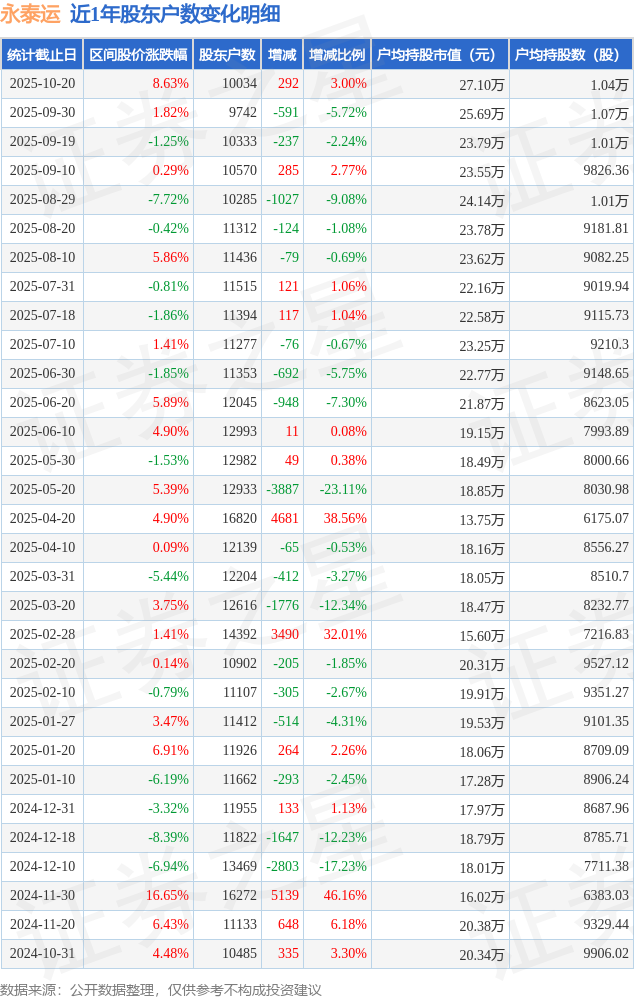
Task: Click the 近1年股东户数变化明细 title text
Action: pyautogui.click(x=175, y=14)
